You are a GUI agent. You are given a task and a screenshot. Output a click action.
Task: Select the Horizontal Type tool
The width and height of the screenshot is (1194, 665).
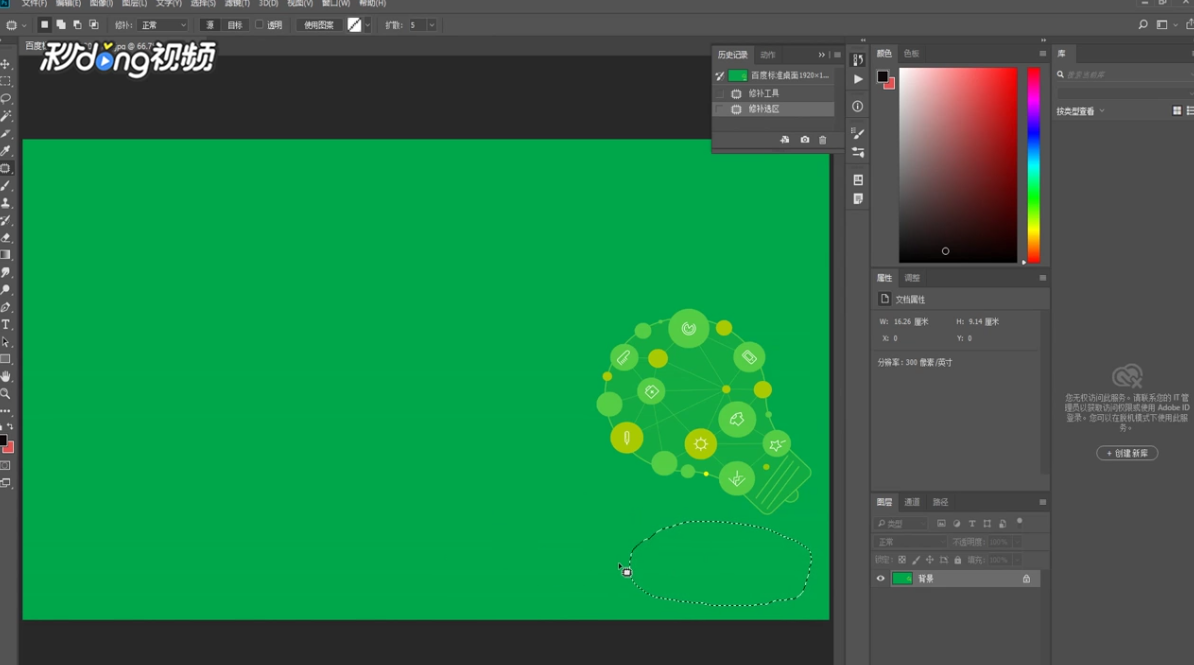pyautogui.click(x=6, y=325)
